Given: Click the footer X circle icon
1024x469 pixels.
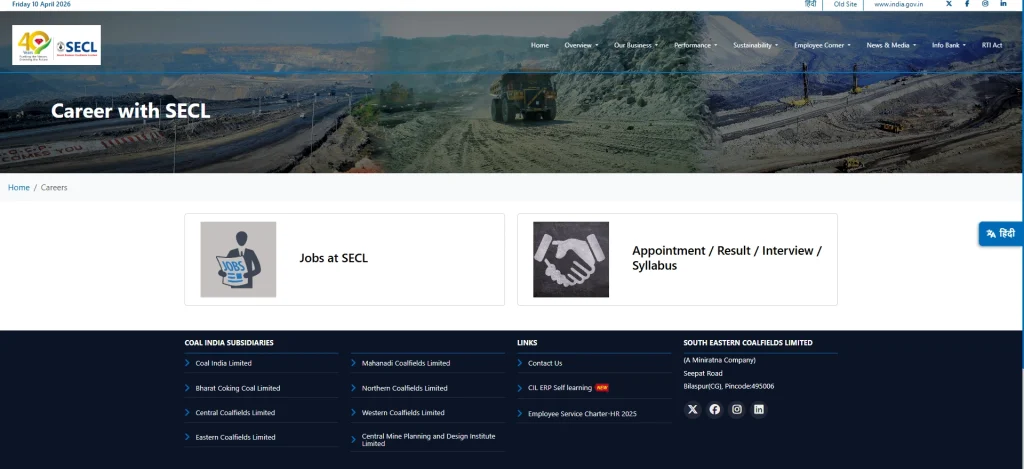Looking at the screenshot, I should (x=692, y=409).
